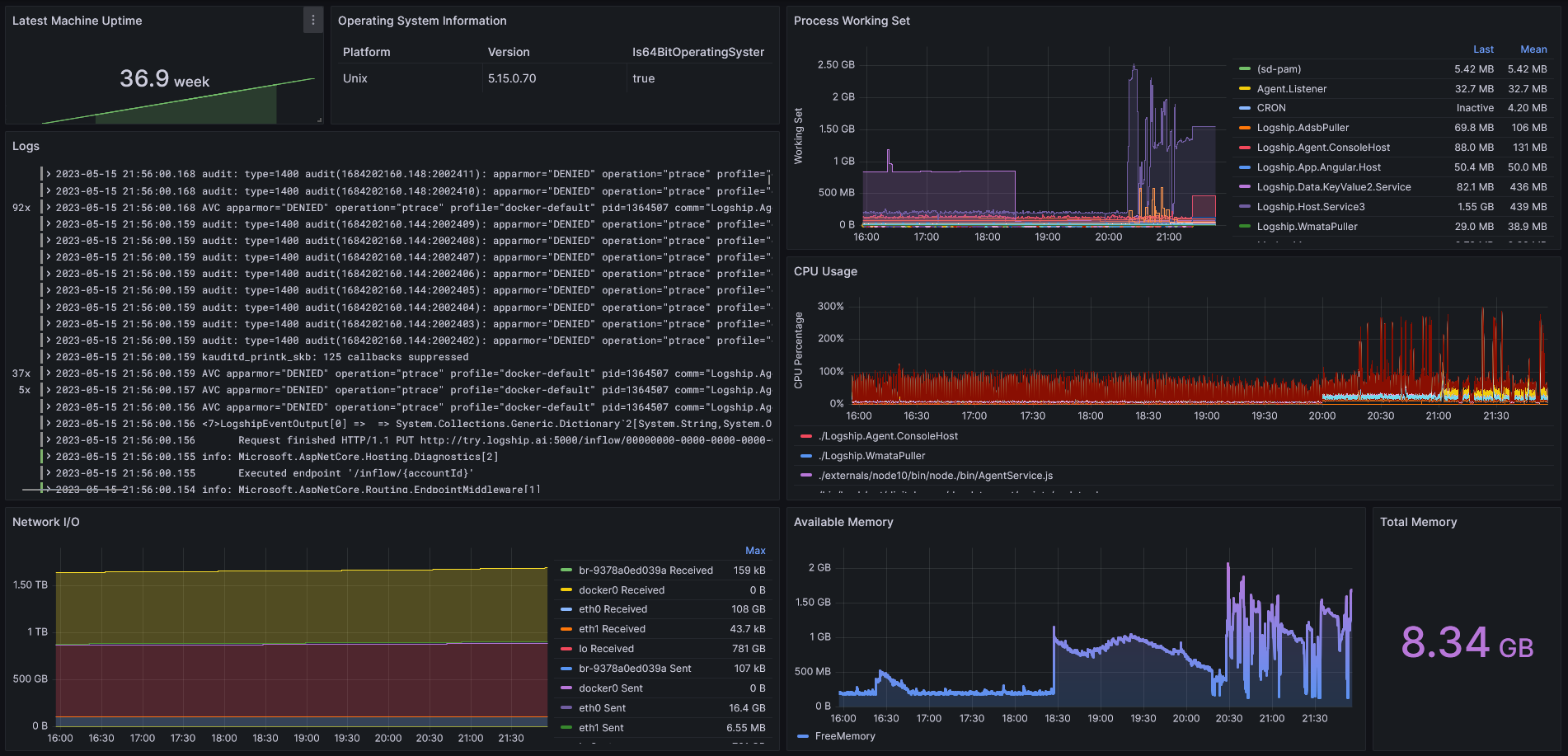Open the Available Memory panel title menu
1568x756 pixels.
(843, 522)
